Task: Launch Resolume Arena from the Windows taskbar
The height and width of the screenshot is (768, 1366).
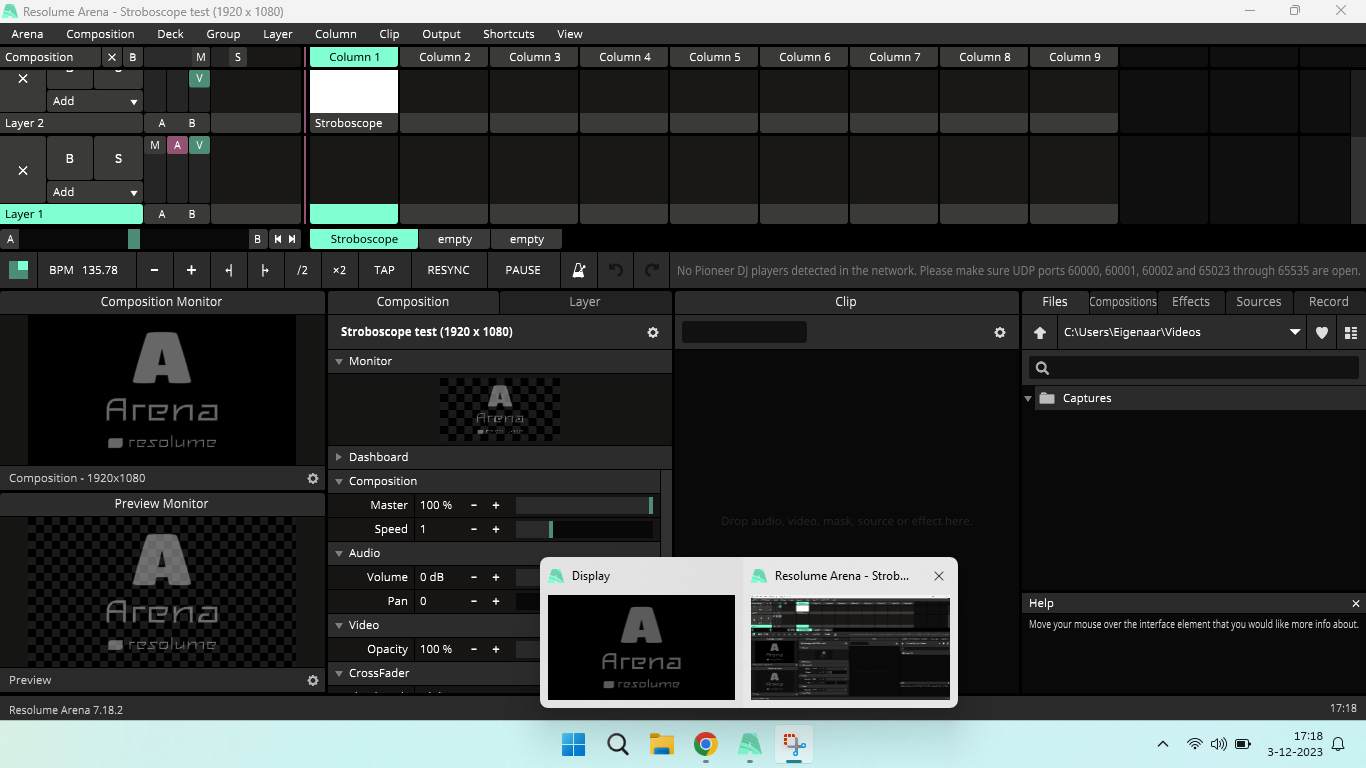Action: (749, 744)
